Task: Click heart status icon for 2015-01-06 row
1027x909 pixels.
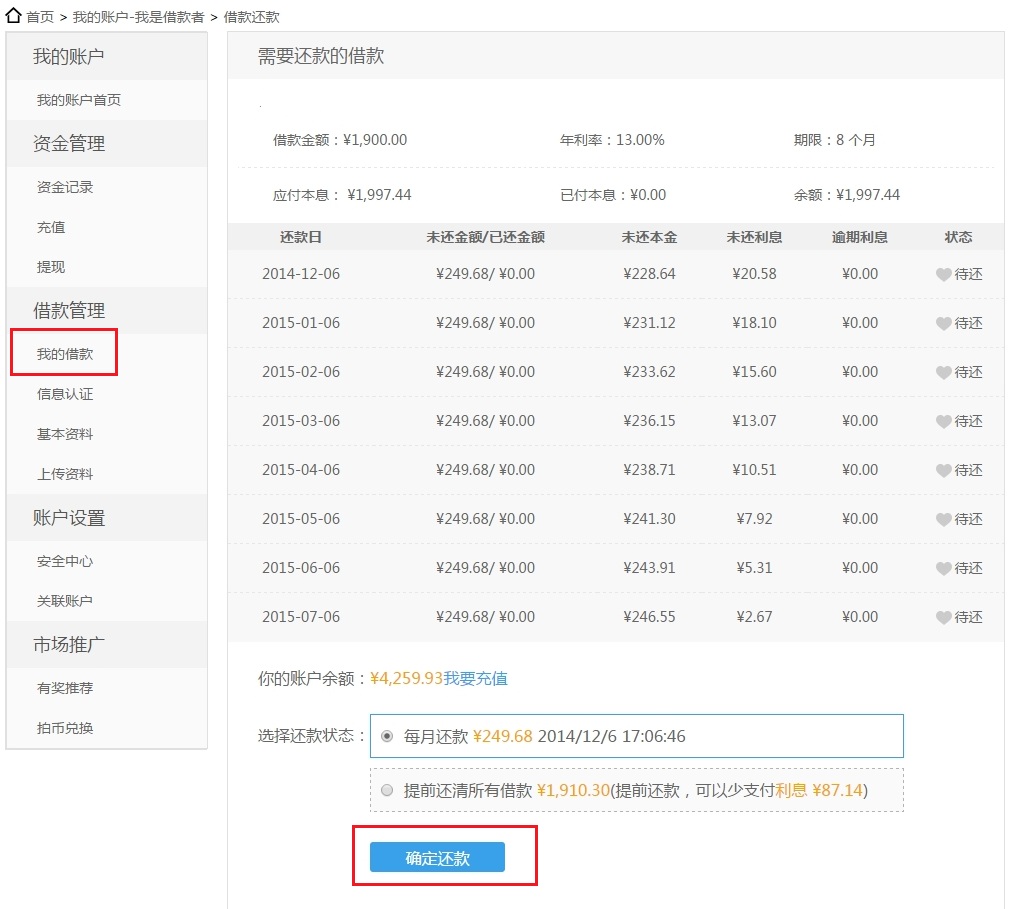Action: pyautogui.click(x=943, y=324)
